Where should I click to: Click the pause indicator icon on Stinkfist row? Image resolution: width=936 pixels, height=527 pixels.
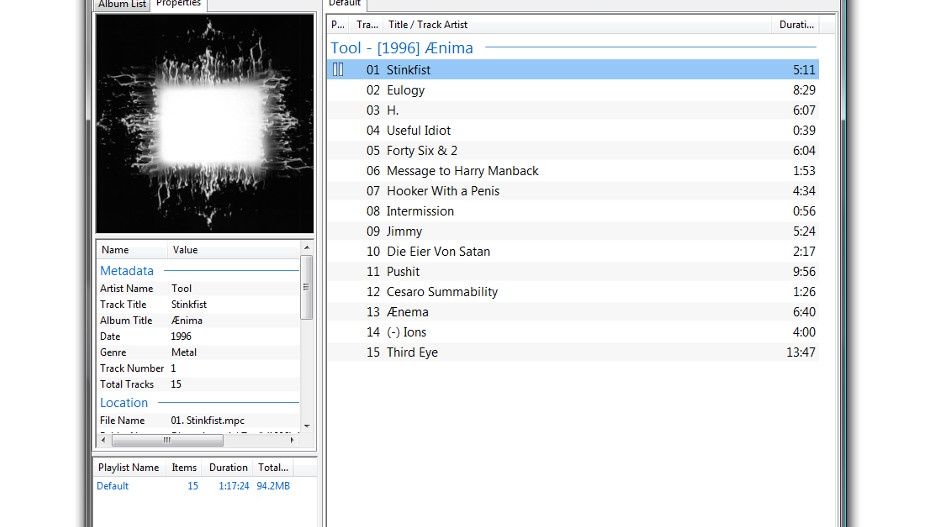(x=338, y=70)
